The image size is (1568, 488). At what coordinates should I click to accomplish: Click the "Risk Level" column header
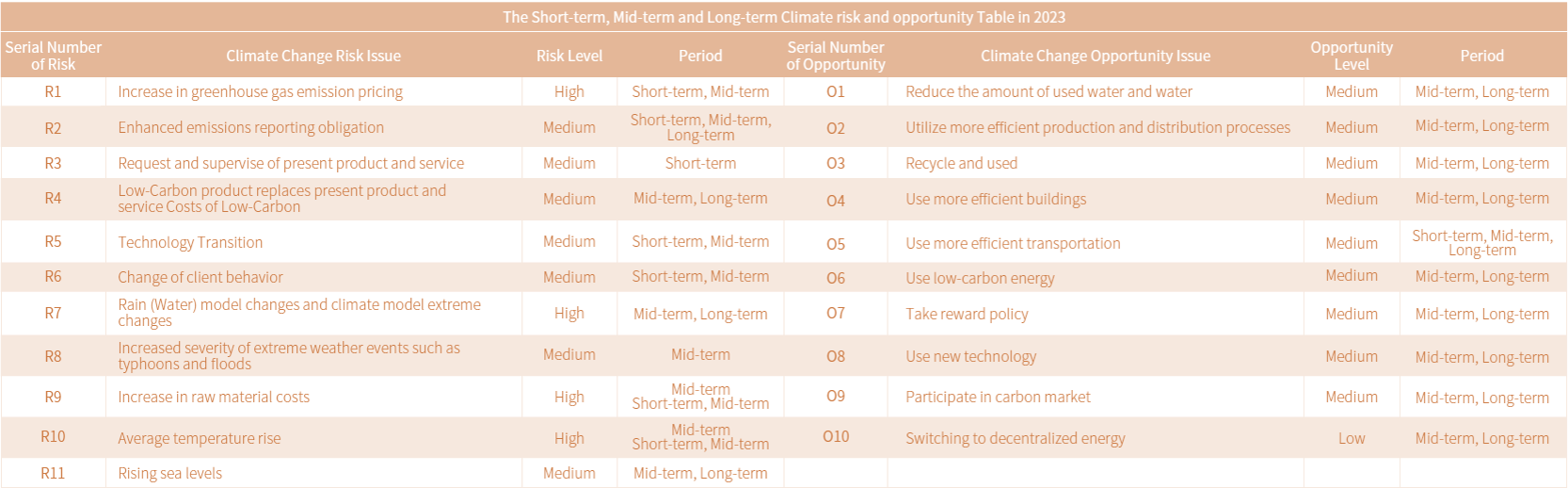point(569,56)
